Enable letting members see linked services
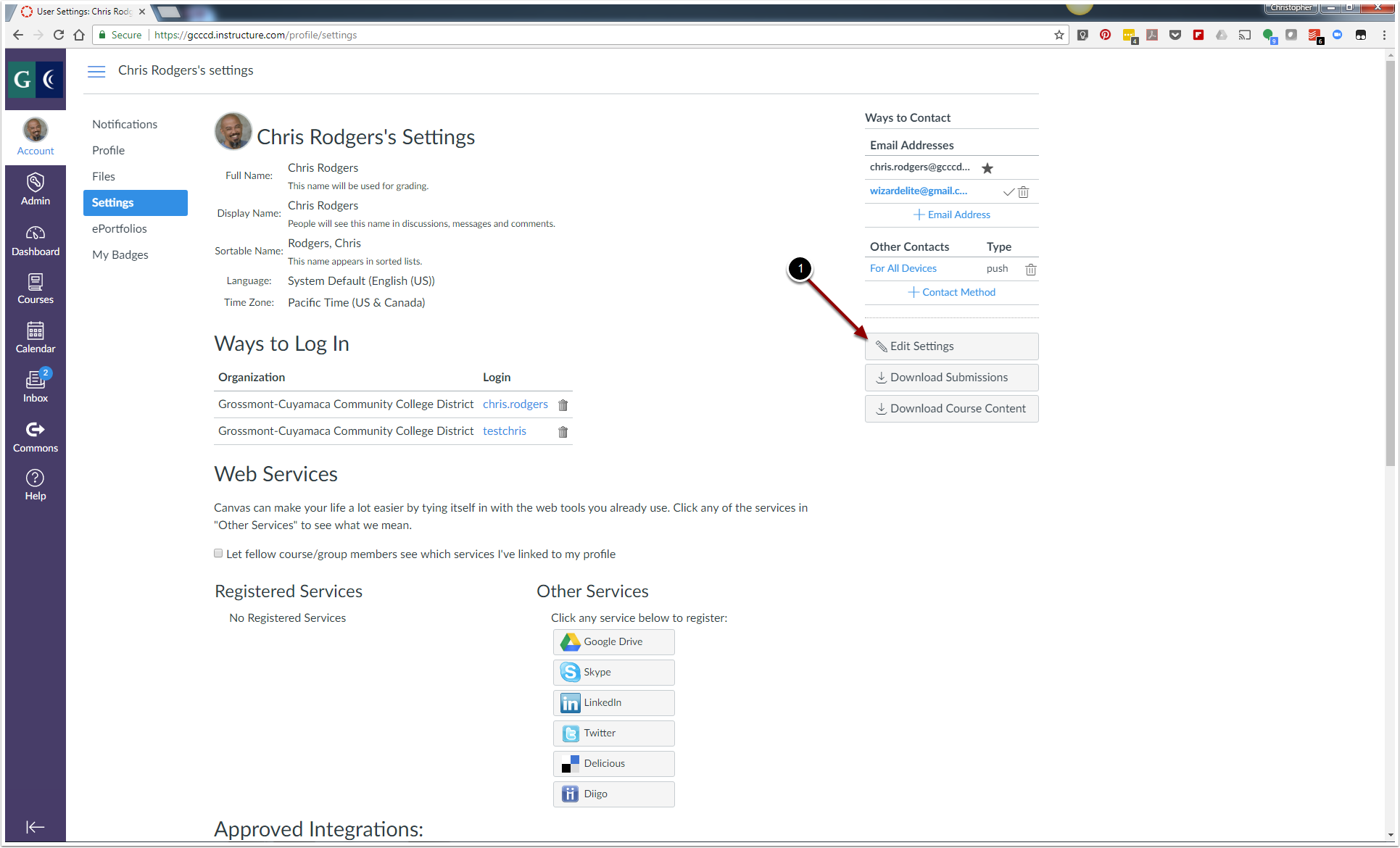This screenshot has height=848, width=1400. point(218,554)
